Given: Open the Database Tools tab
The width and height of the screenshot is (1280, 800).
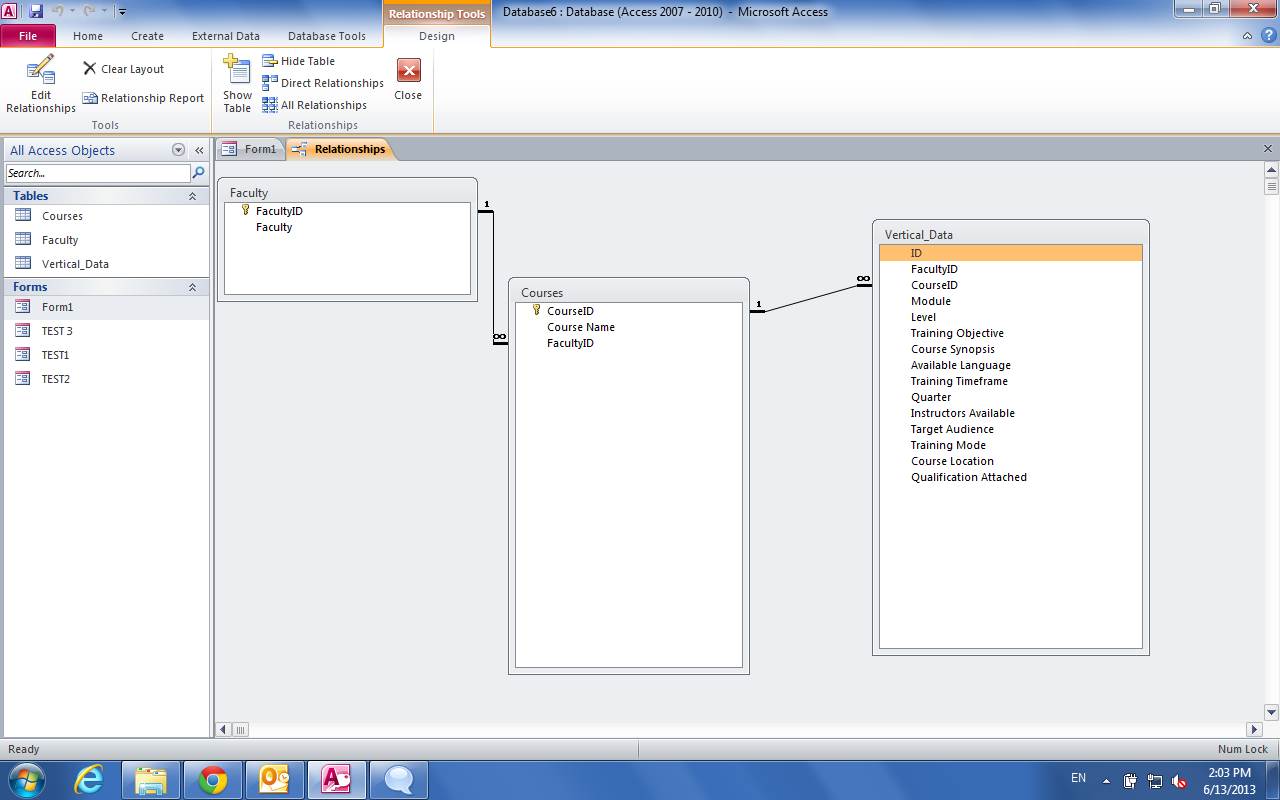Looking at the screenshot, I should tap(327, 36).
